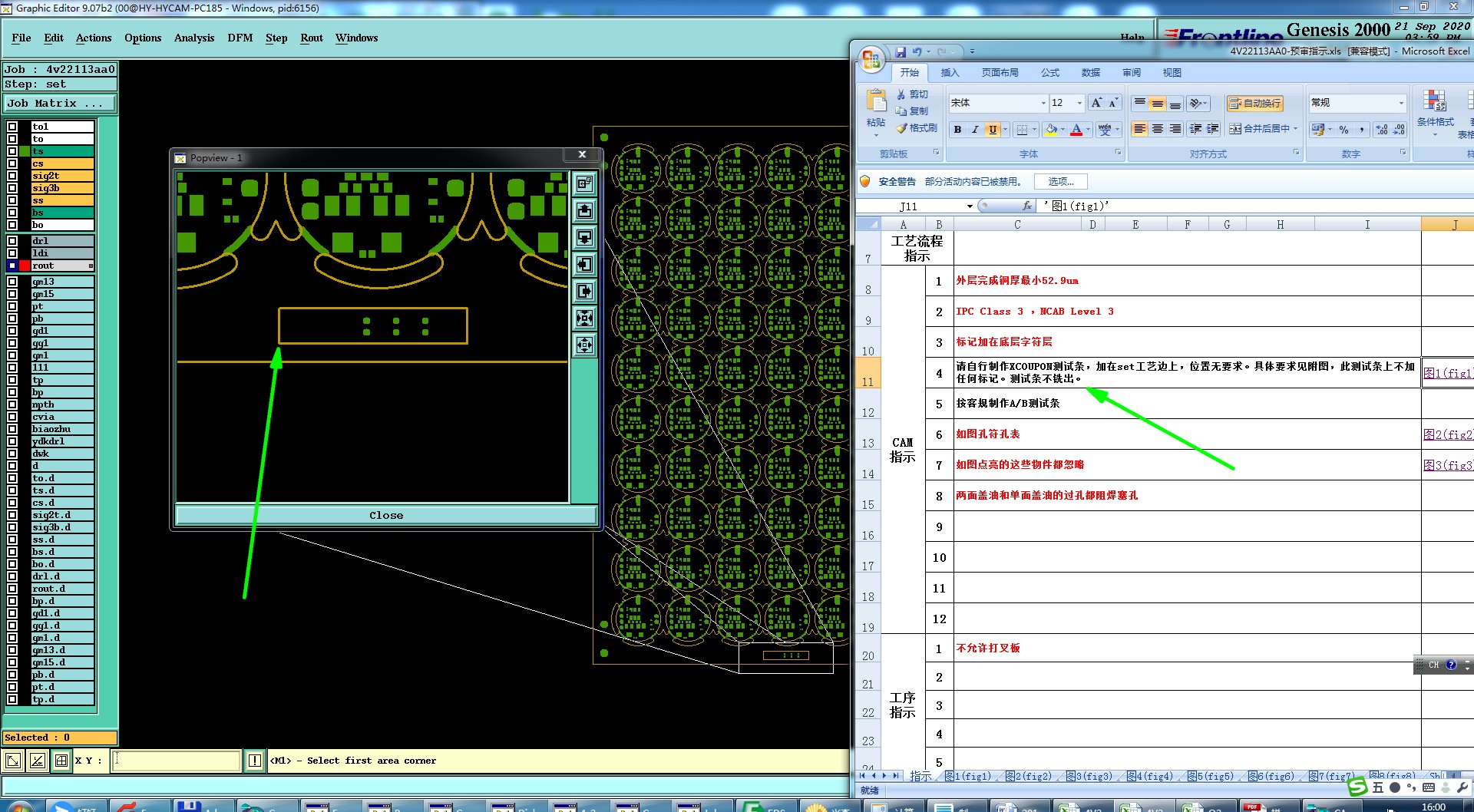This screenshot has height=812, width=1474.
Task: Click the insert function fx icon
Action: 1027,206
